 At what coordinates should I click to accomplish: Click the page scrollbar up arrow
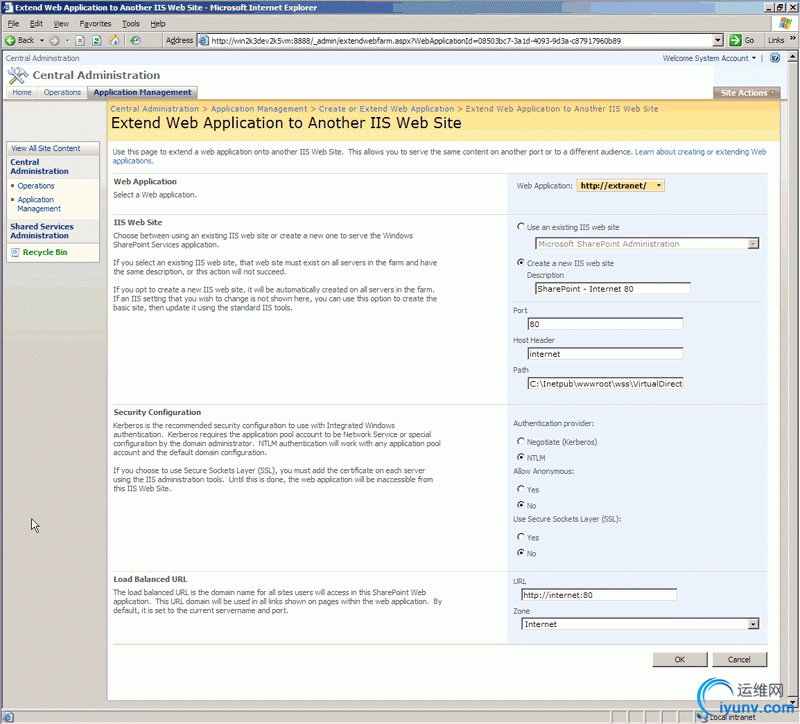point(792,56)
